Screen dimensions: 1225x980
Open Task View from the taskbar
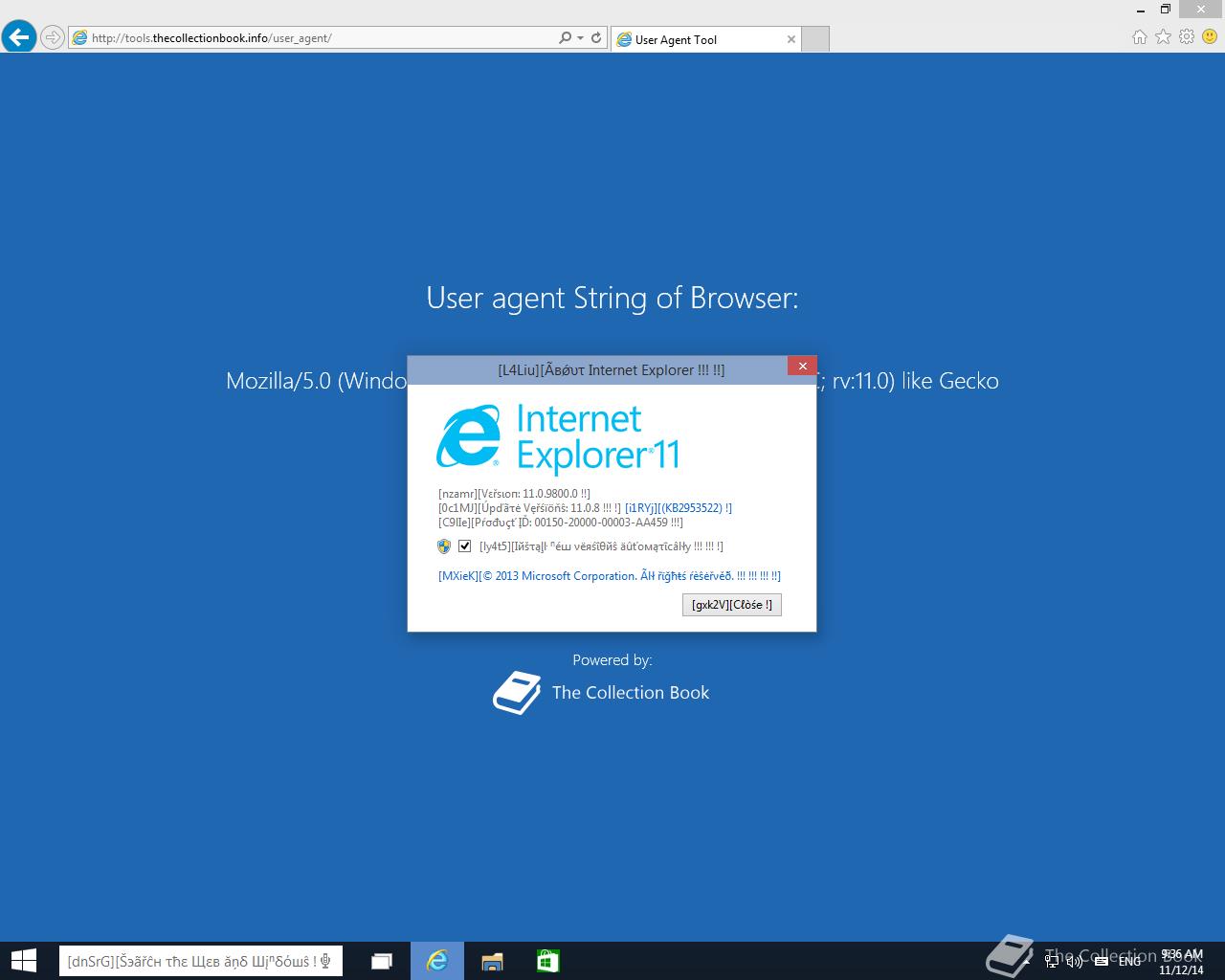381,961
